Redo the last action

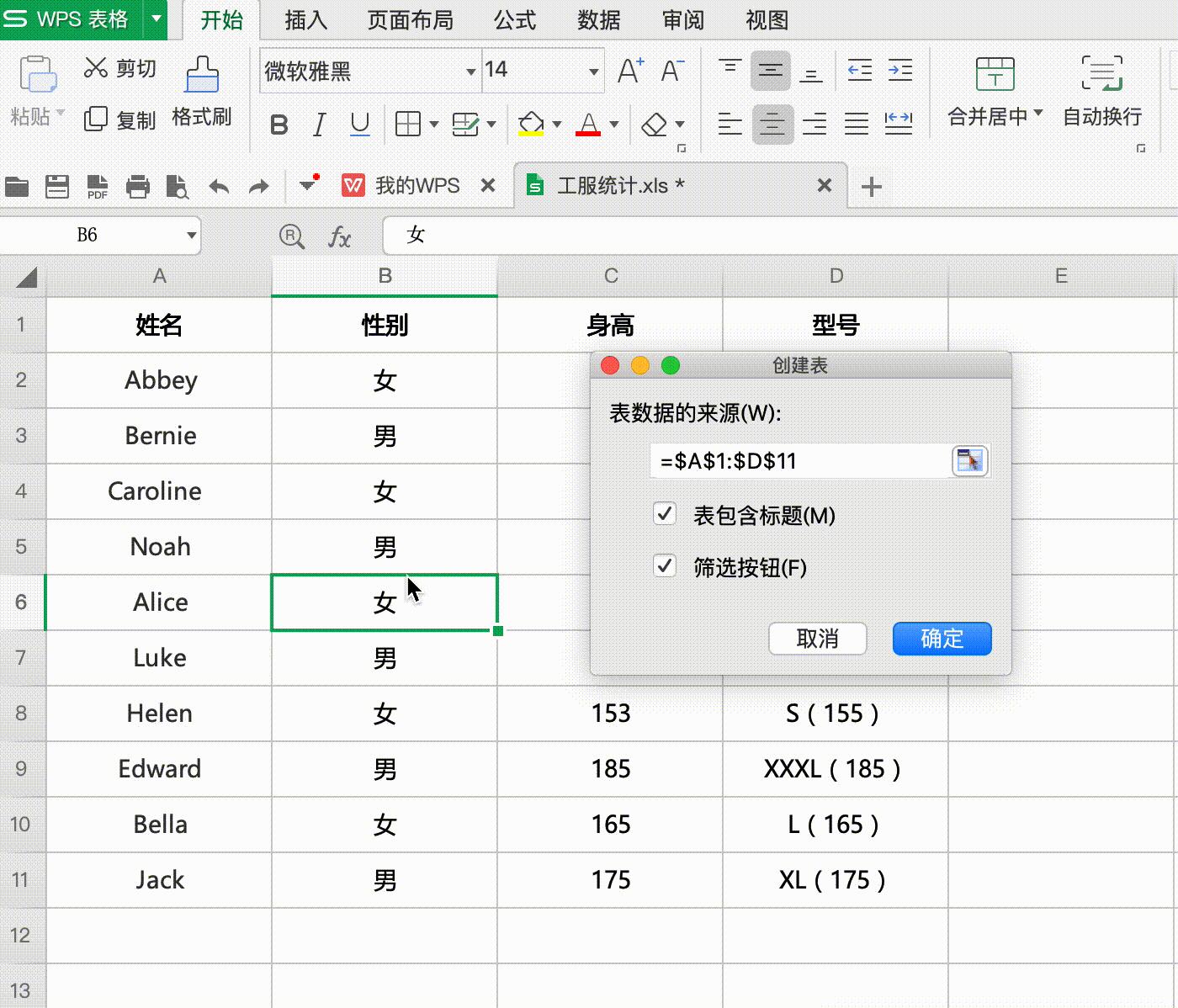pyautogui.click(x=259, y=186)
